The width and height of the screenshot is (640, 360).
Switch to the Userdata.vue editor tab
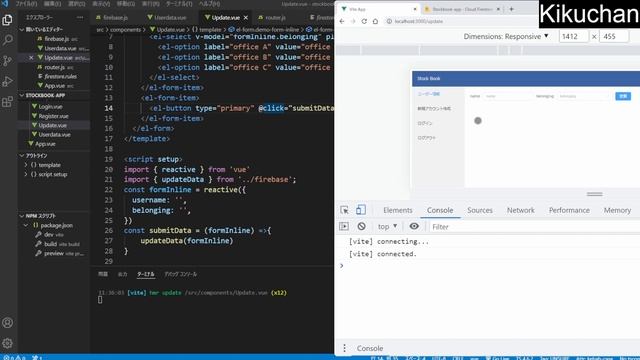(167, 18)
